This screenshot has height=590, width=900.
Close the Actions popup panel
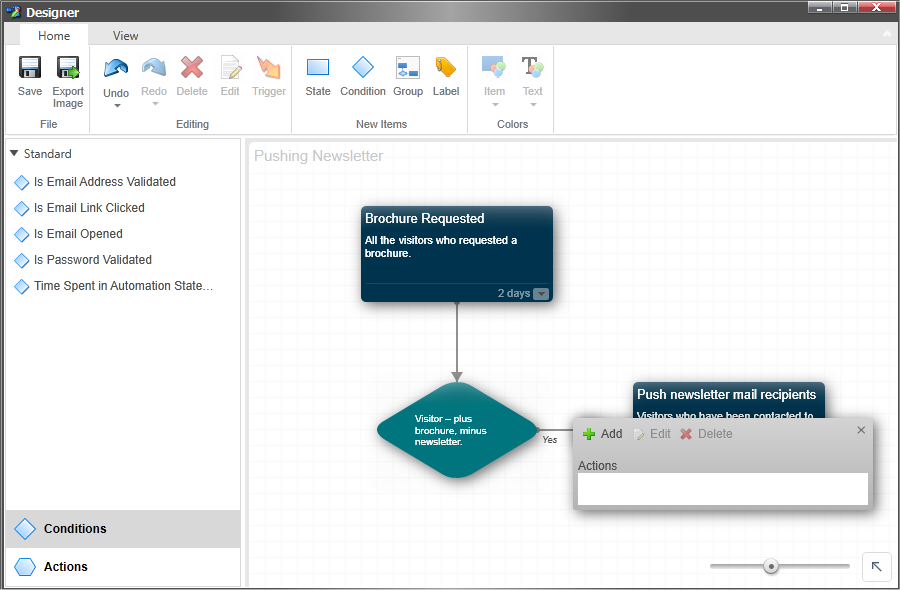coord(861,430)
